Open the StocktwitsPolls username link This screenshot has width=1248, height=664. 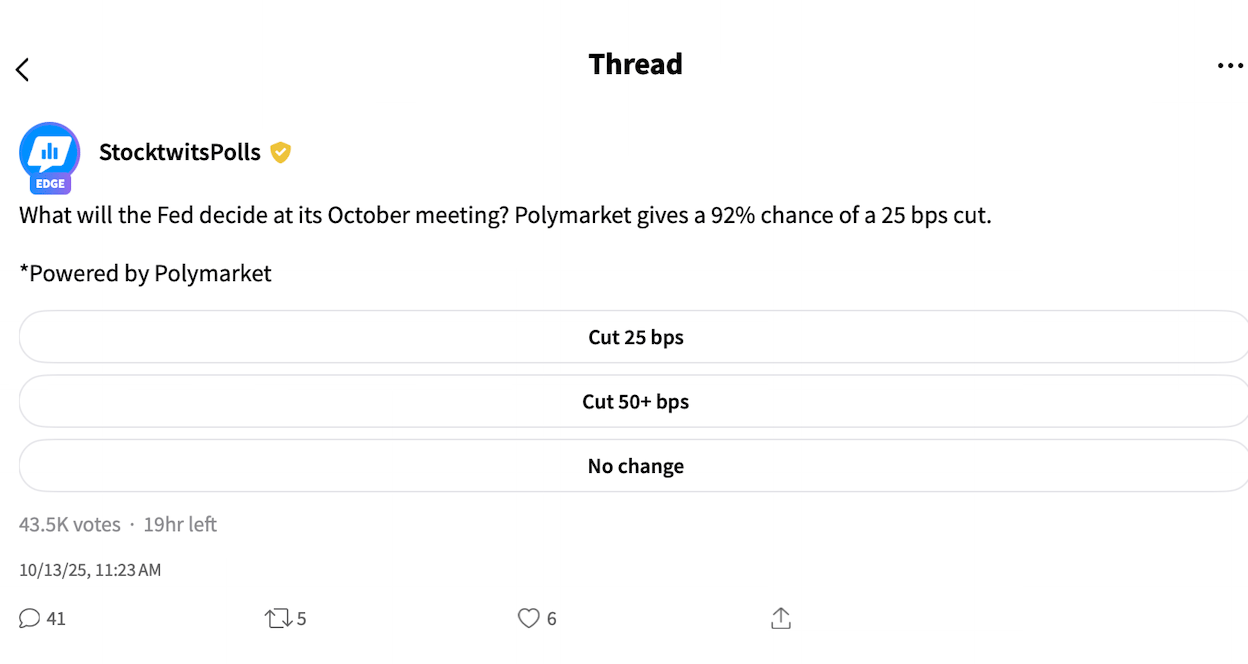point(180,152)
